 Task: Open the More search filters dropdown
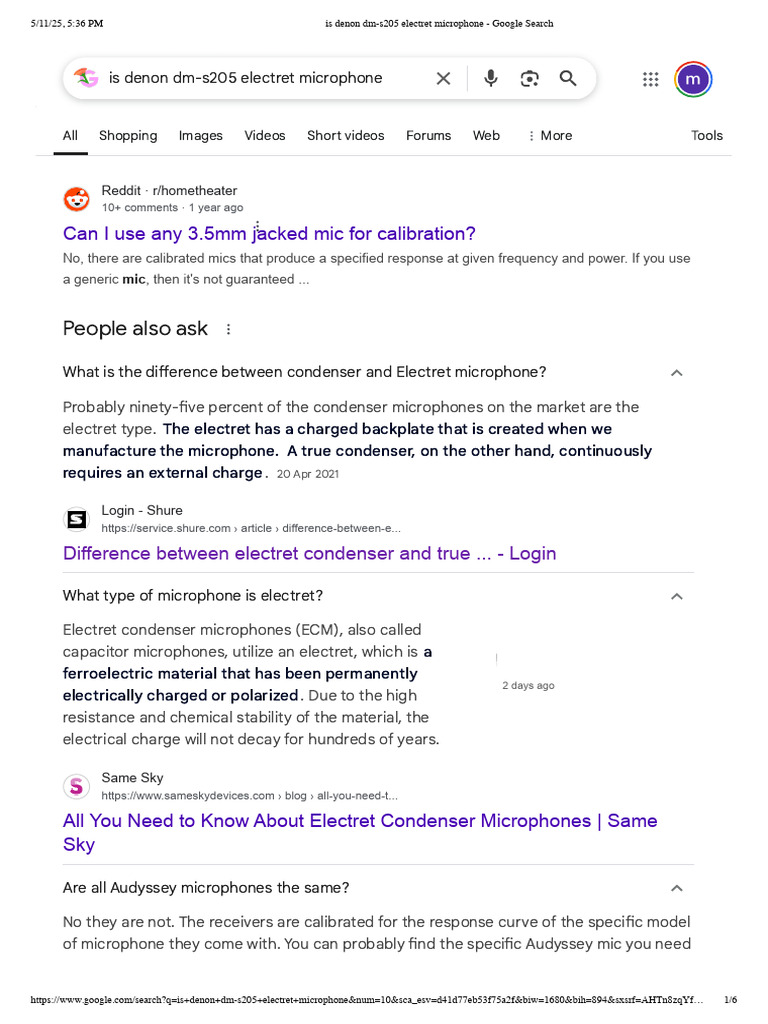coord(550,135)
